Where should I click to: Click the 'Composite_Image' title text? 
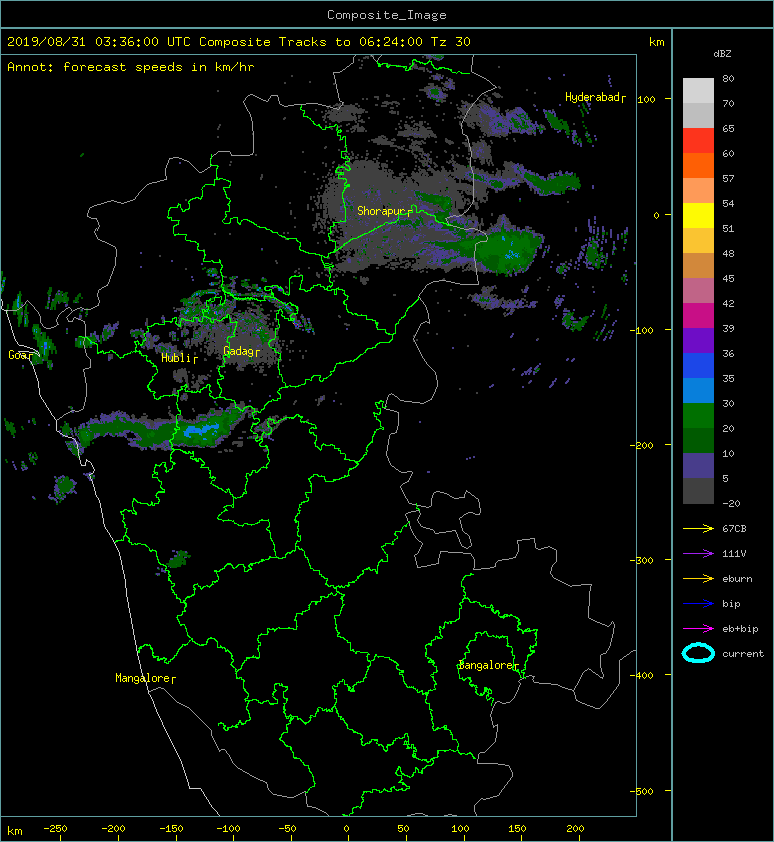point(387,15)
